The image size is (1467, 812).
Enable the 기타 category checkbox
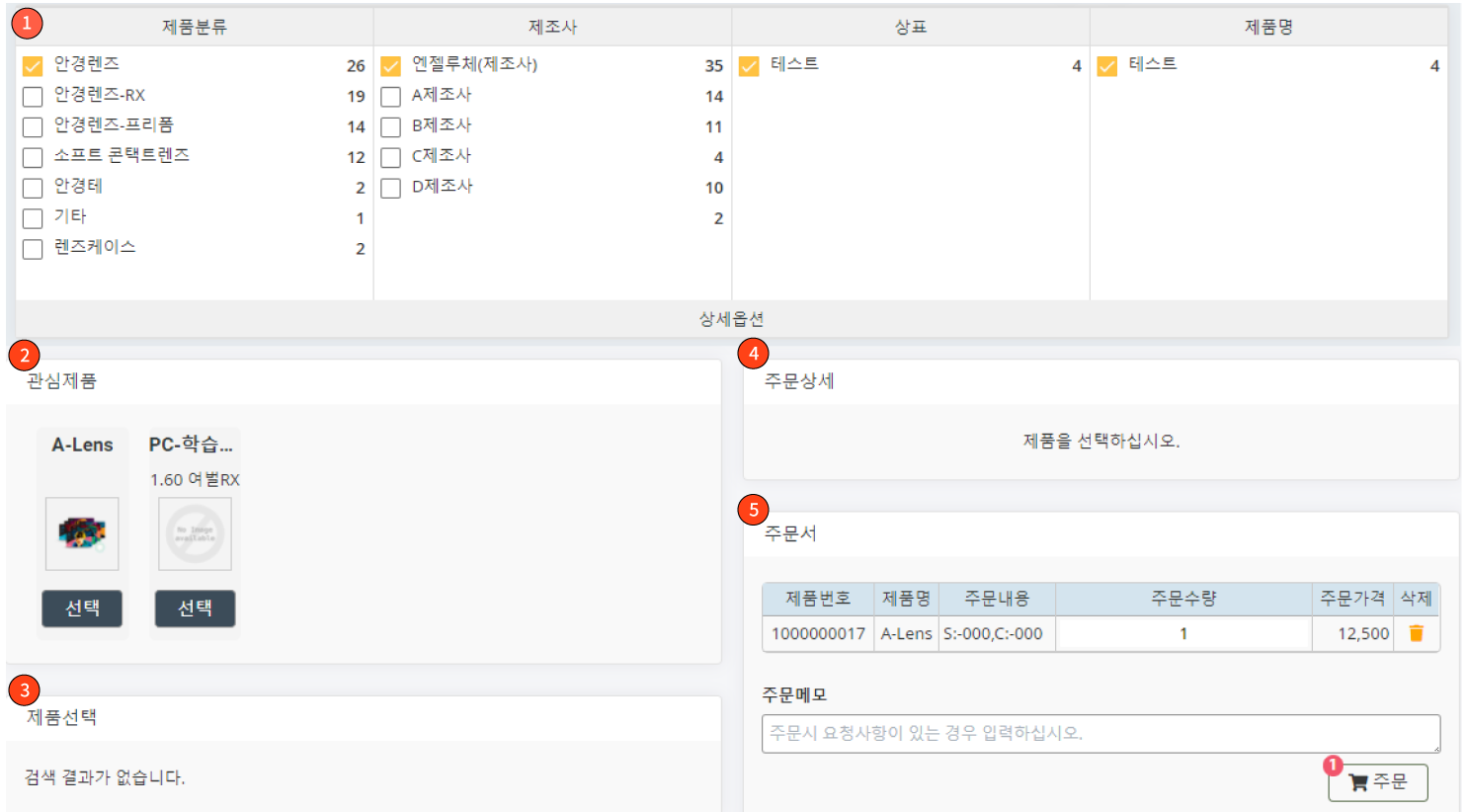coord(33,216)
